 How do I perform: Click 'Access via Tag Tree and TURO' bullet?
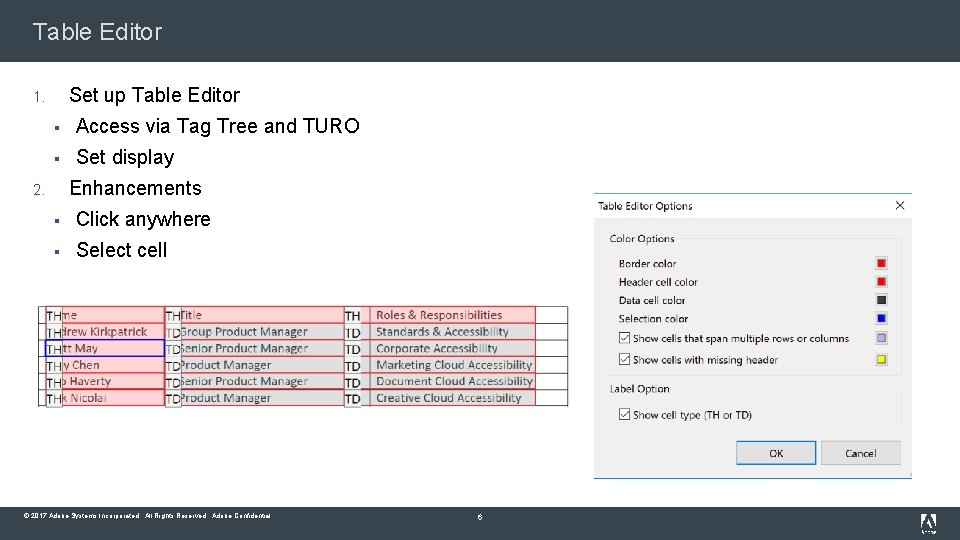[217, 126]
